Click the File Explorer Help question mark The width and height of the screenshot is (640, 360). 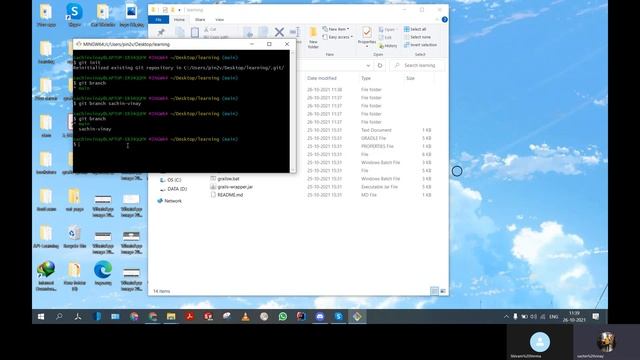click(x=444, y=19)
